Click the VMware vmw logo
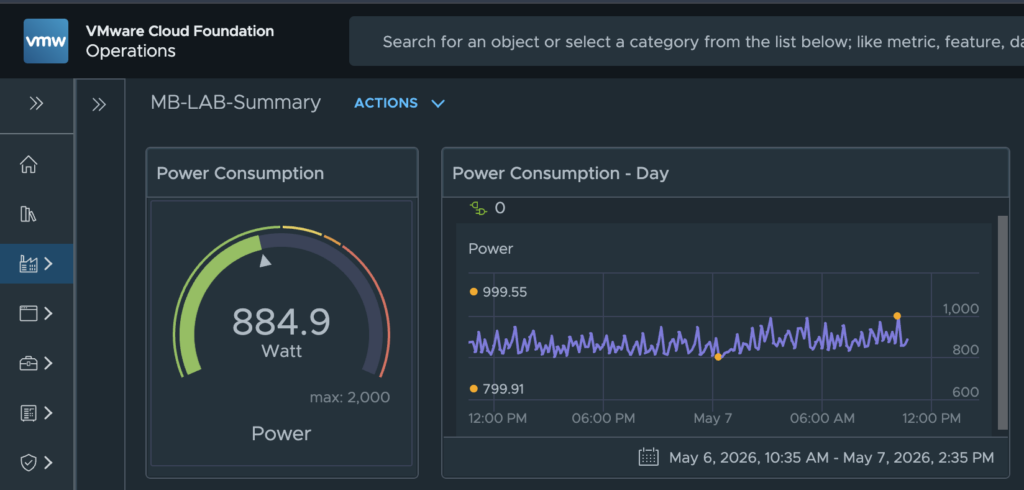Image resolution: width=1024 pixels, height=490 pixels. pyautogui.click(x=46, y=41)
